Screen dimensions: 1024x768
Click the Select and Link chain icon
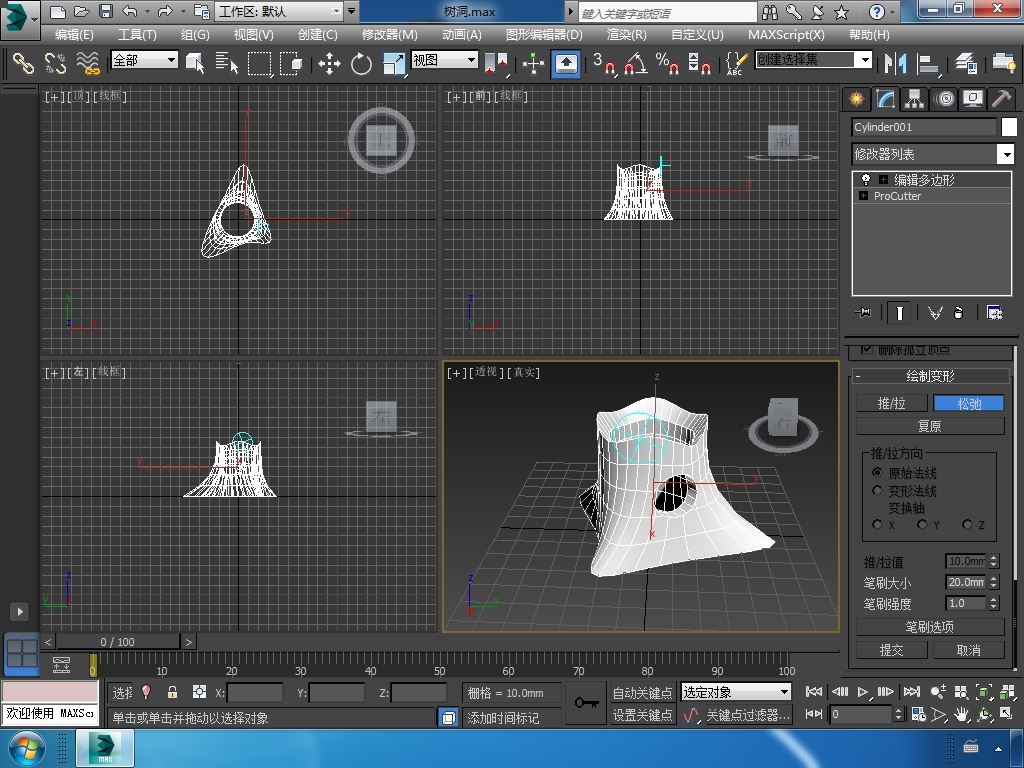click(x=22, y=64)
